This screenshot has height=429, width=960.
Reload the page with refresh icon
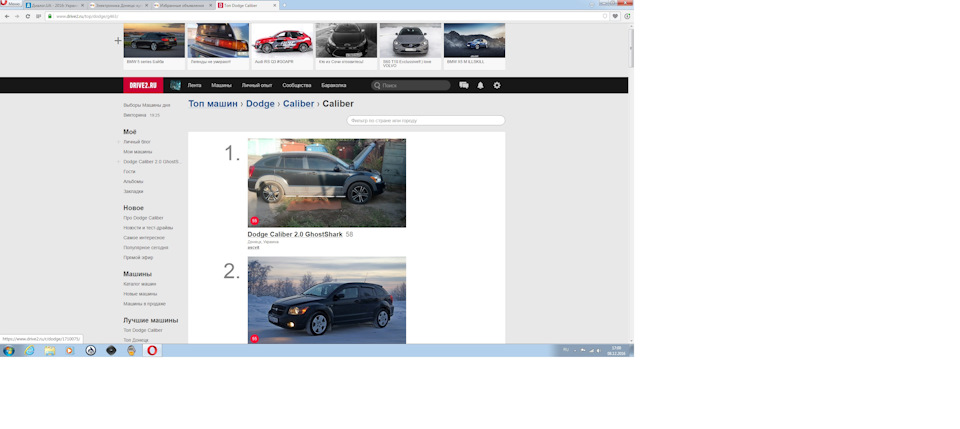(28, 17)
